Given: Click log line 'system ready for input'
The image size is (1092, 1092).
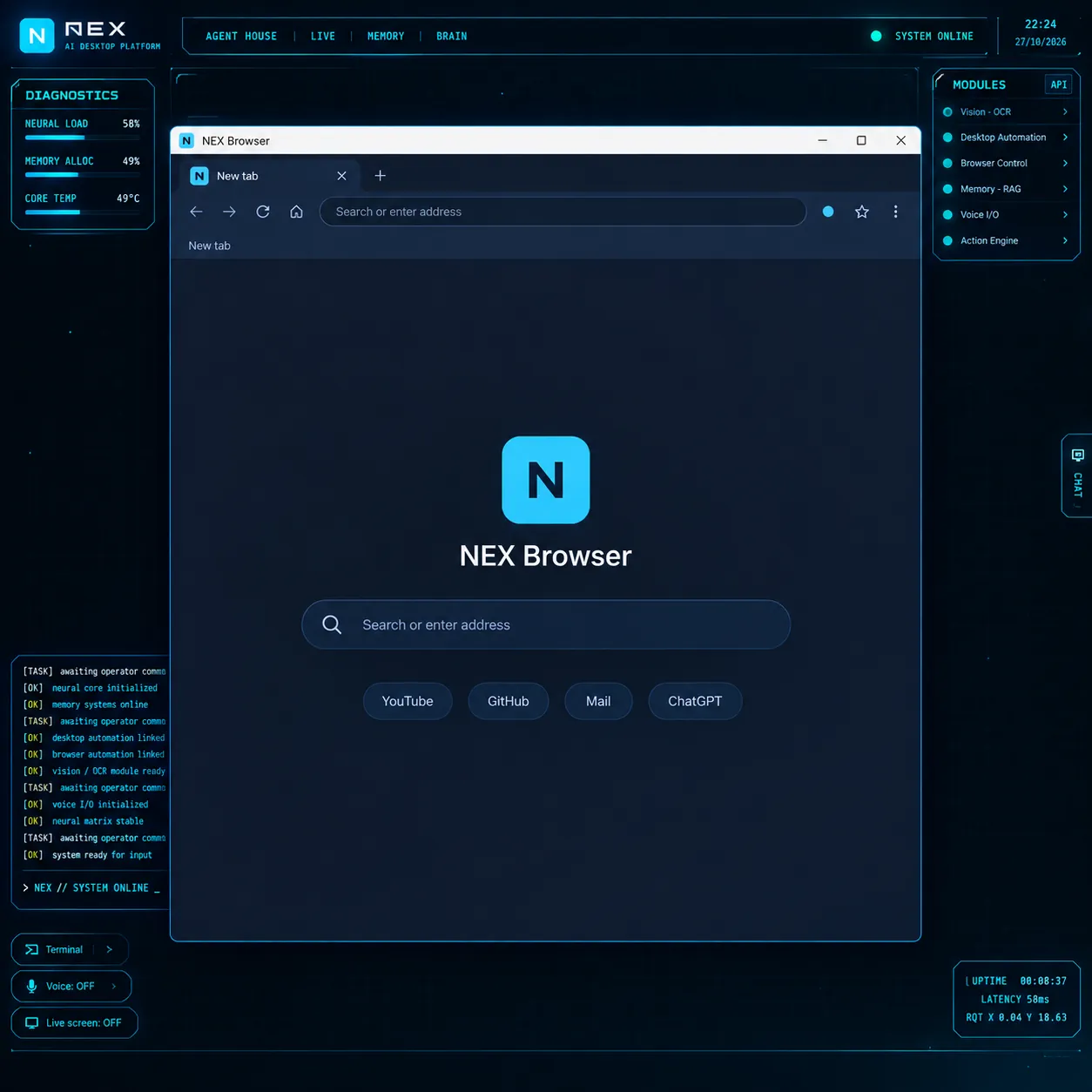Looking at the screenshot, I should (x=88, y=855).
